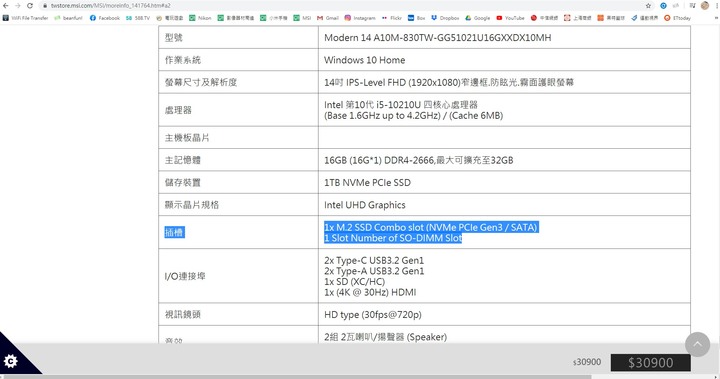The width and height of the screenshot is (720, 379).
Task: Open the MSI bookmark
Action: [303, 18]
